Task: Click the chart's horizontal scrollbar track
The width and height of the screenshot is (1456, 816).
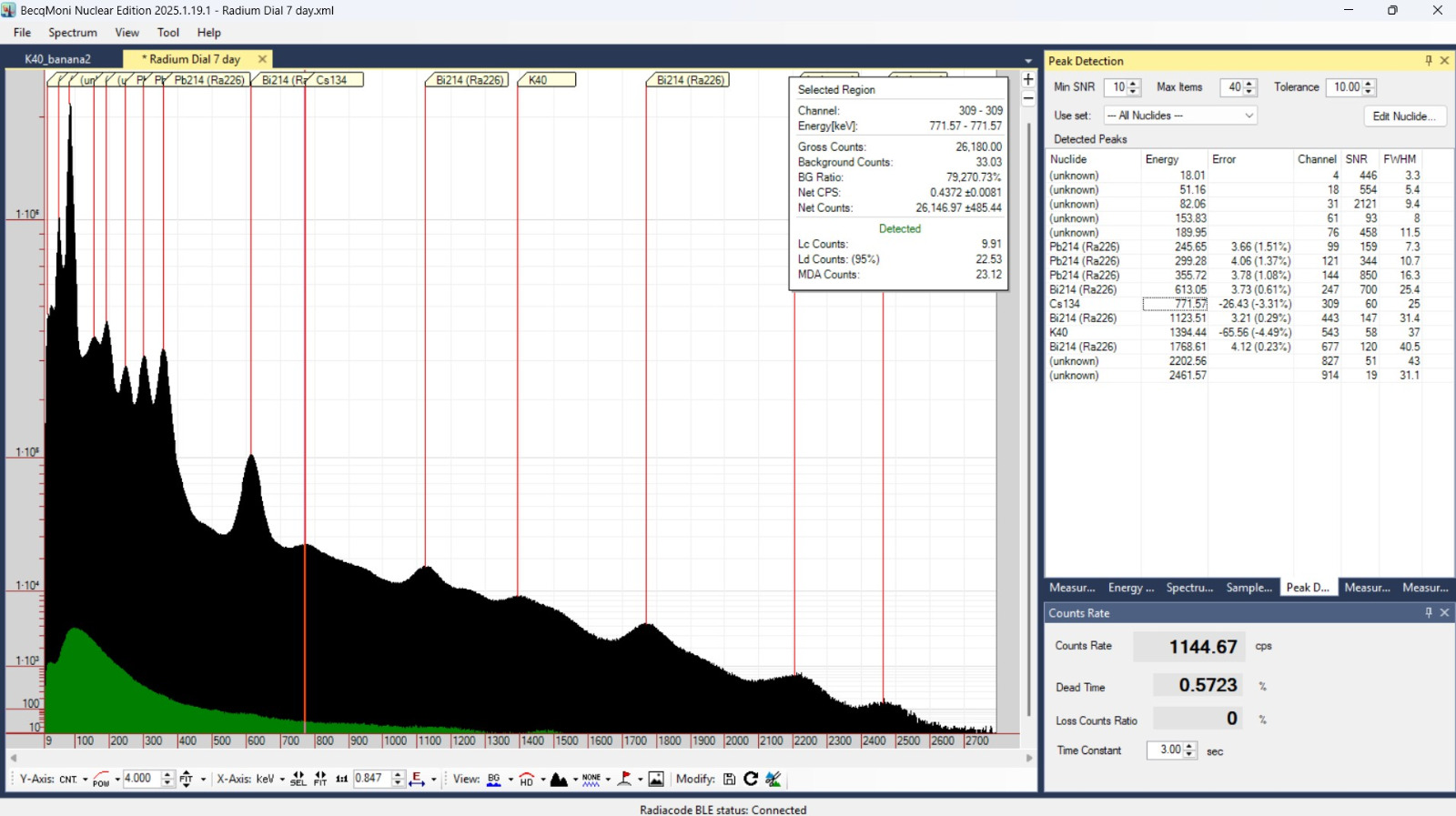Action: click(521, 757)
